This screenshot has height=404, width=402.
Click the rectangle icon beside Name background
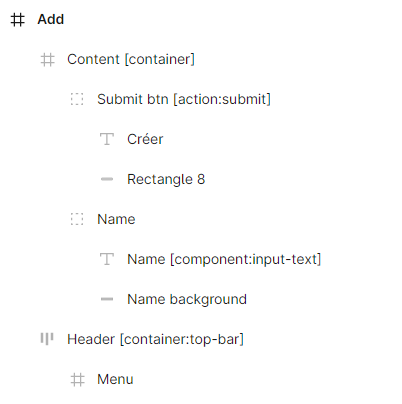[107, 299]
